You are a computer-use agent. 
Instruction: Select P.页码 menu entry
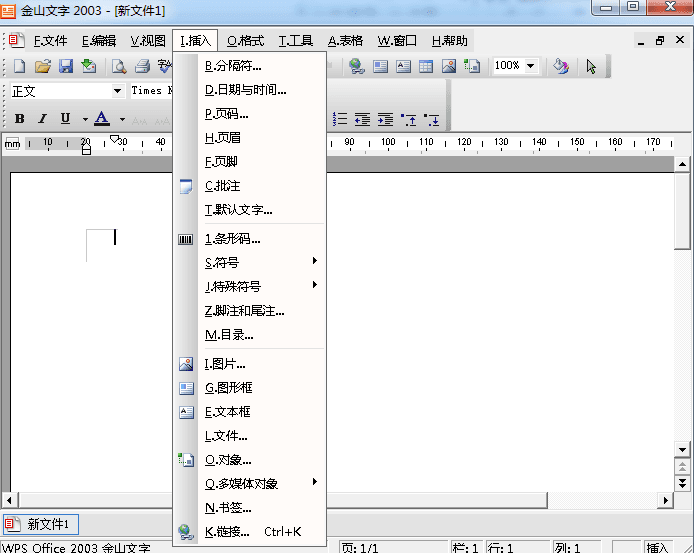point(251,114)
